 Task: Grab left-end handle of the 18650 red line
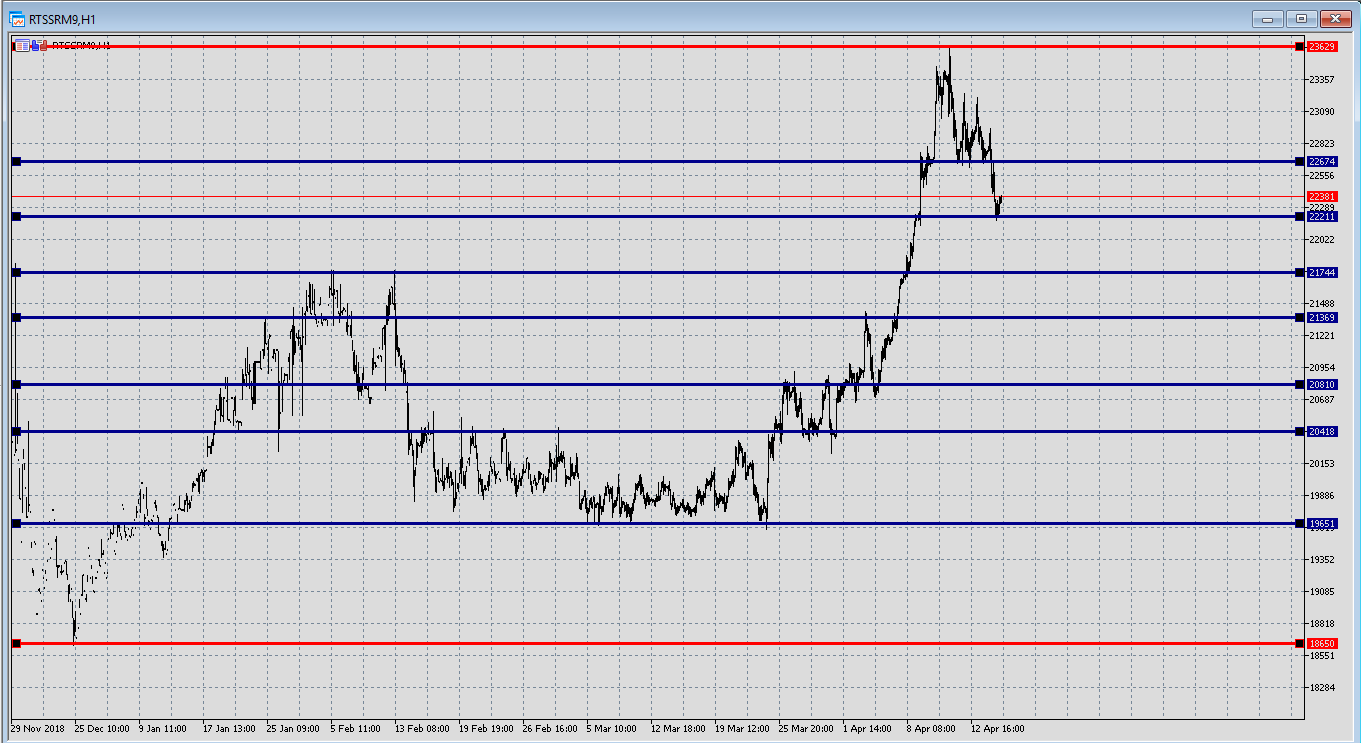point(16,643)
